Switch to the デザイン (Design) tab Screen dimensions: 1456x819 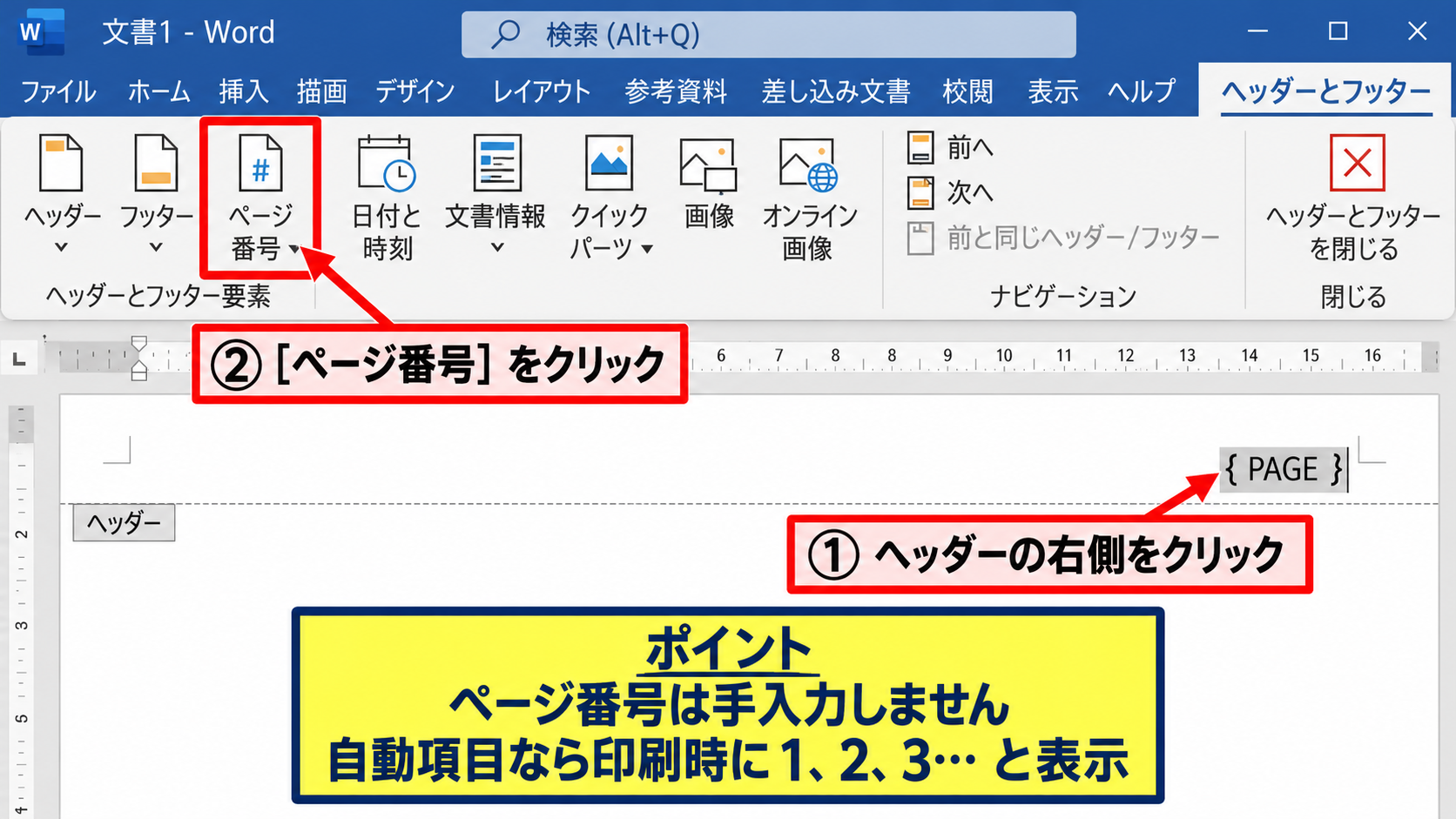[x=415, y=91]
